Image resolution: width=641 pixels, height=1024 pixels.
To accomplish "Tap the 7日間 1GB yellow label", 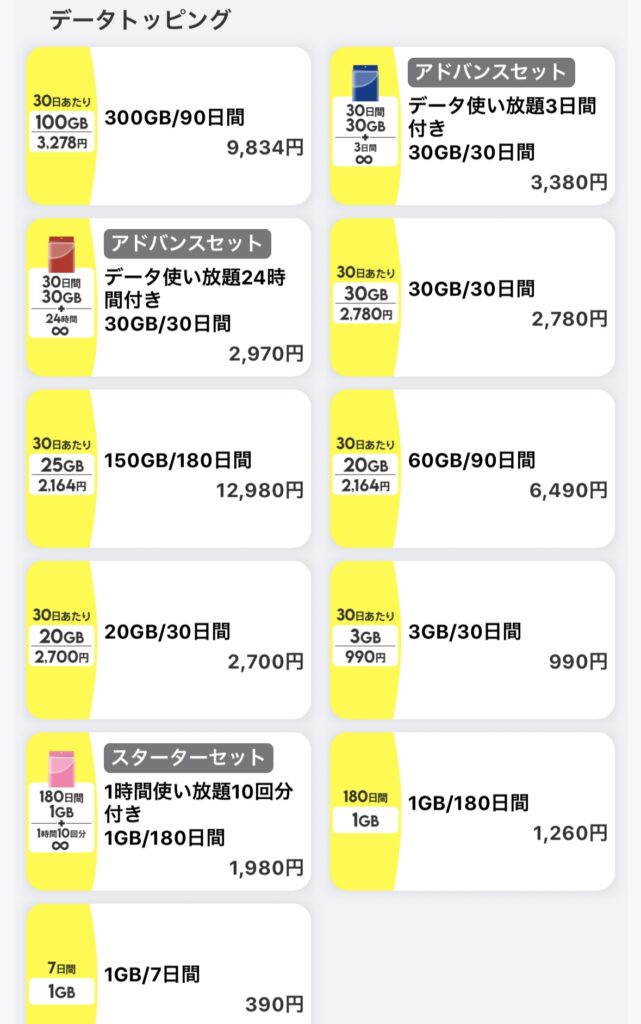I will (61, 981).
